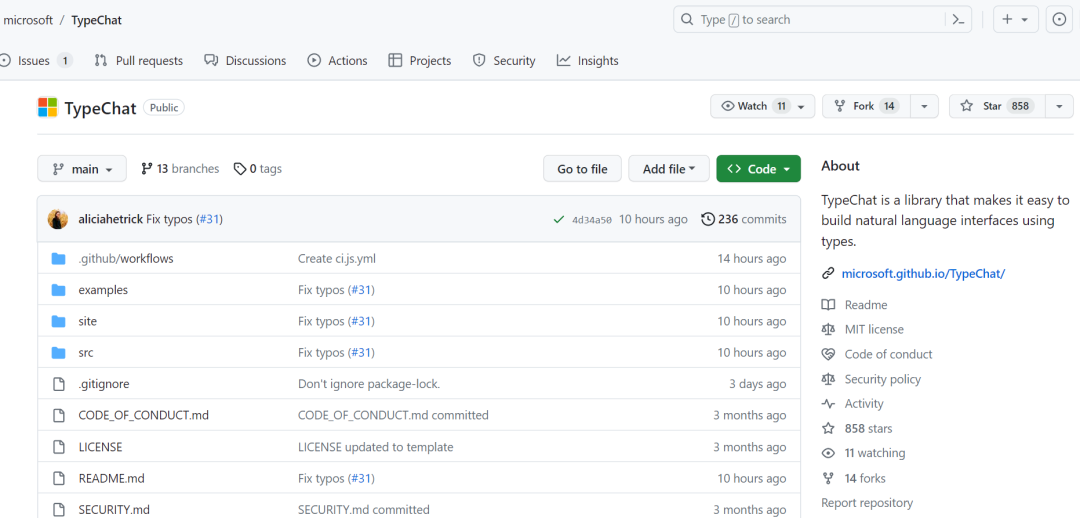Viewport: 1080px width, 518px height.
Task: Click the Go to file button
Action: point(583,169)
